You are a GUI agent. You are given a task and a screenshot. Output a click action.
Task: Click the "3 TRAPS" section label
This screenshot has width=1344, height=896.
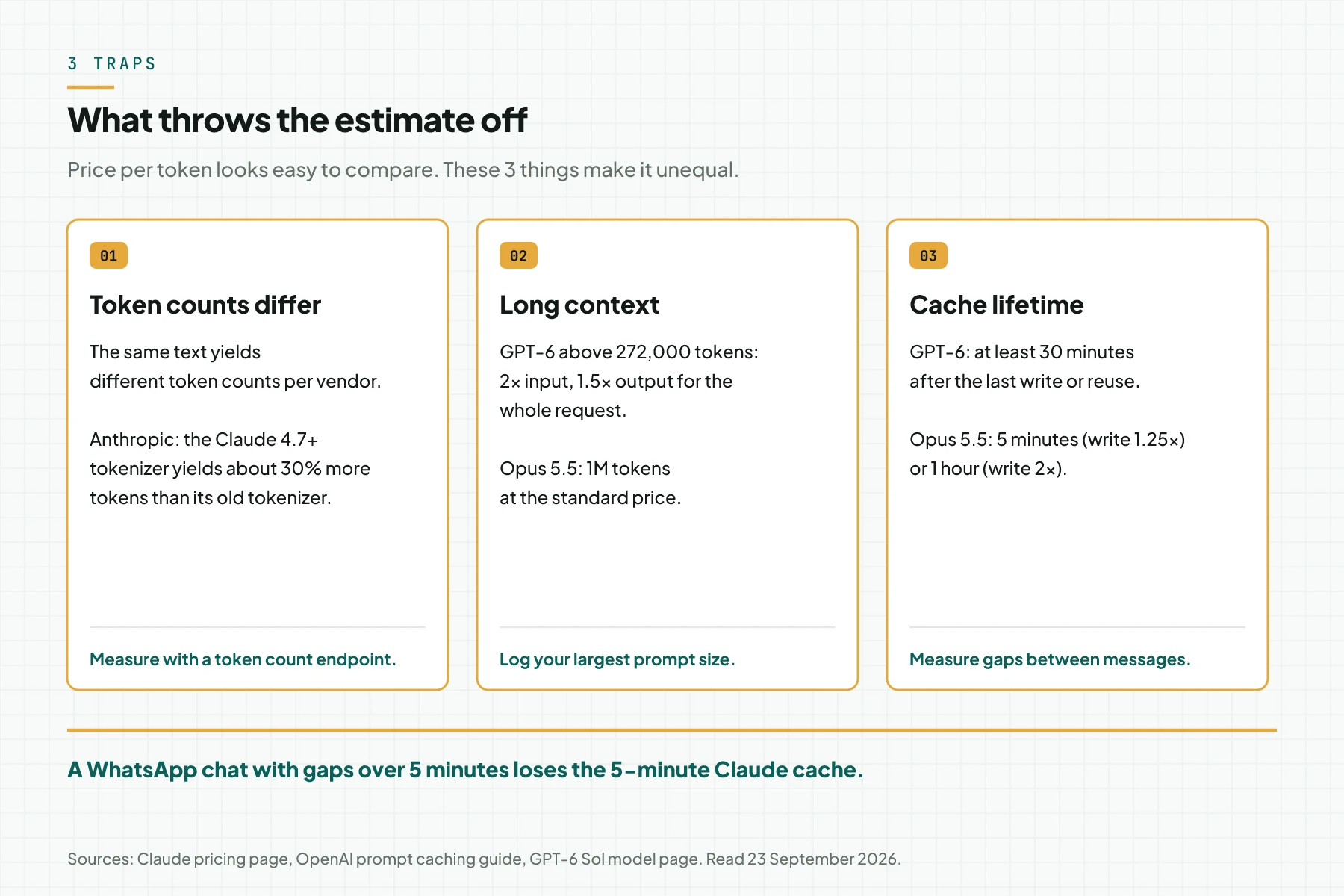[112, 63]
